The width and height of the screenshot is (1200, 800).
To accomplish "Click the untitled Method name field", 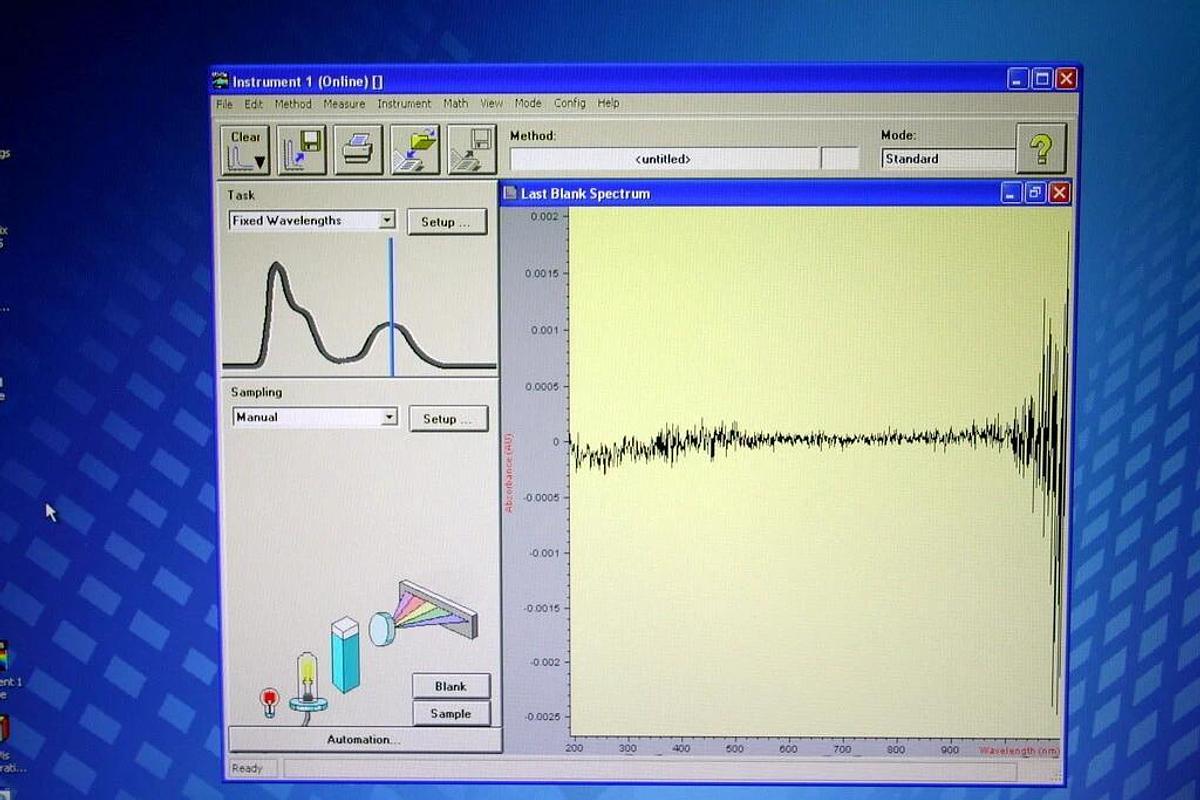I will [663, 159].
